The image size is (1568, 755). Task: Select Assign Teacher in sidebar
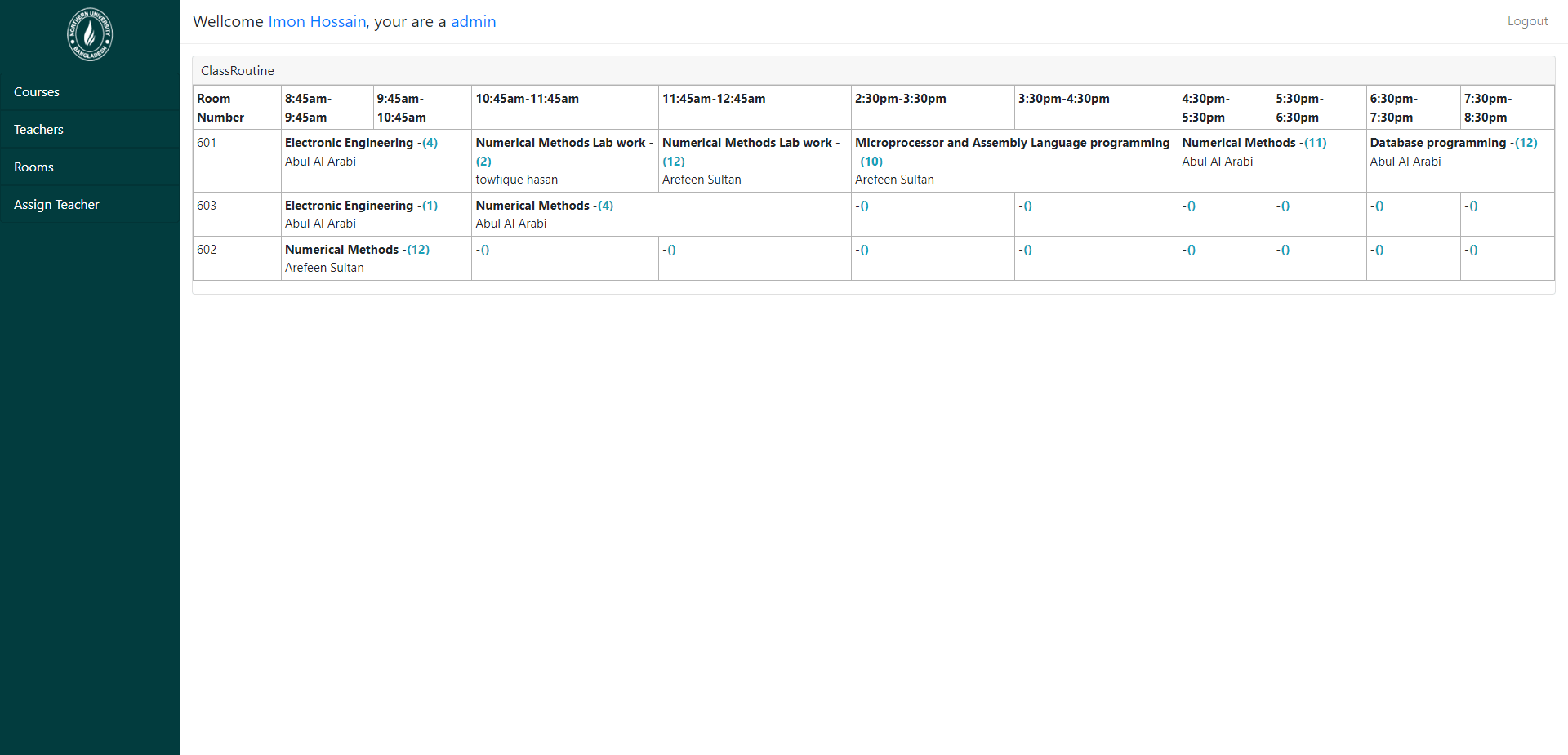click(x=56, y=205)
